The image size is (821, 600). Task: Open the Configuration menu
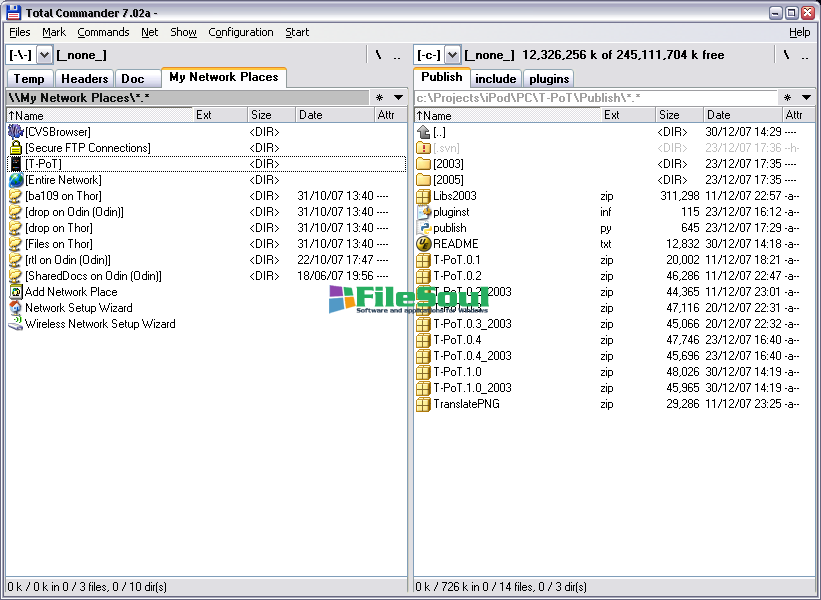click(240, 32)
